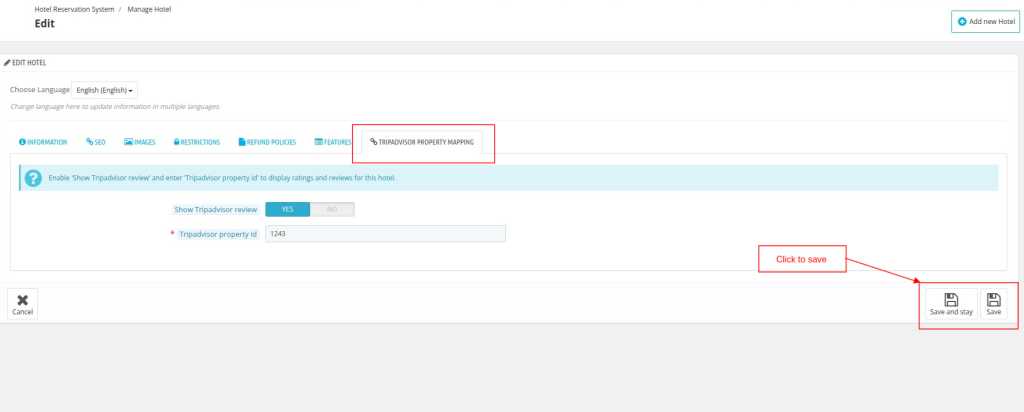Click the info icon on Information tab
Image resolution: width=1024 pixels, height=412 pixels.
click(x=22, y=142)
